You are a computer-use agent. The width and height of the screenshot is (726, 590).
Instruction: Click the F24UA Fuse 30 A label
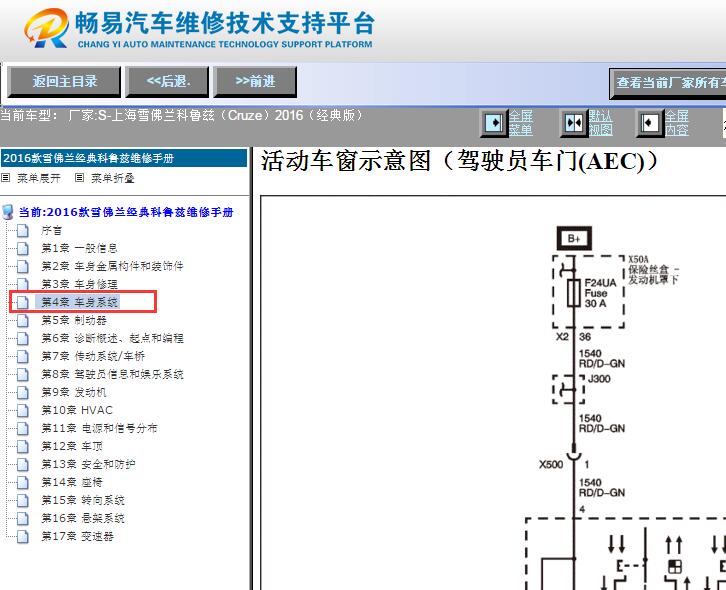click(x=600, y=293)
